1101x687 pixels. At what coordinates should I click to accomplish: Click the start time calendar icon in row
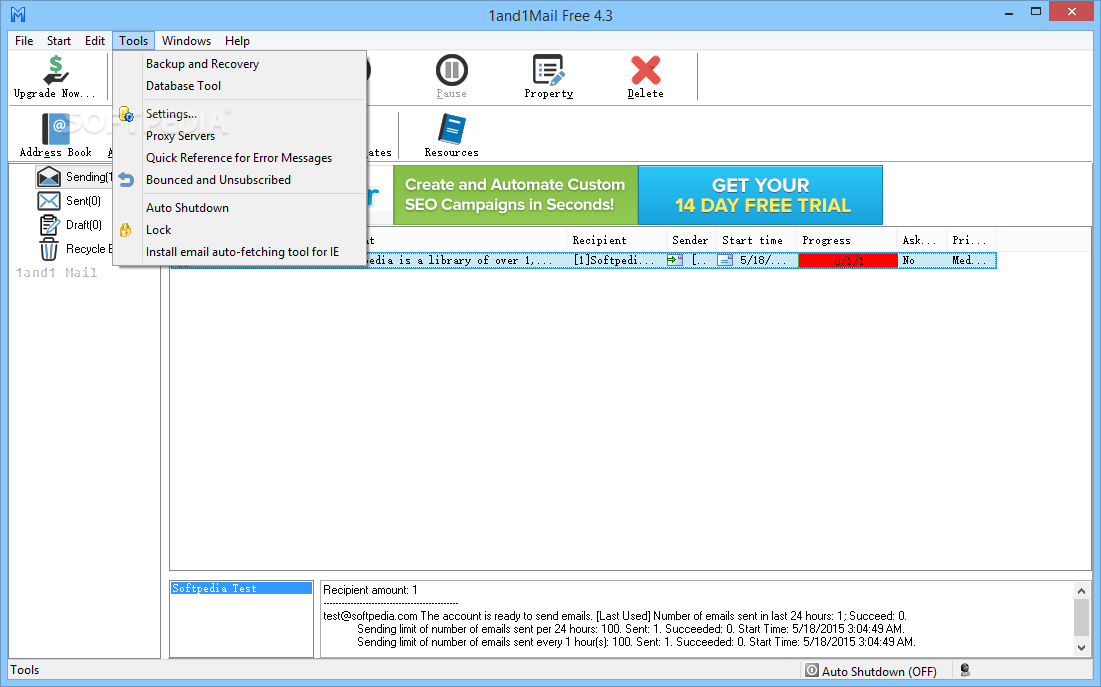coord(725,260)
